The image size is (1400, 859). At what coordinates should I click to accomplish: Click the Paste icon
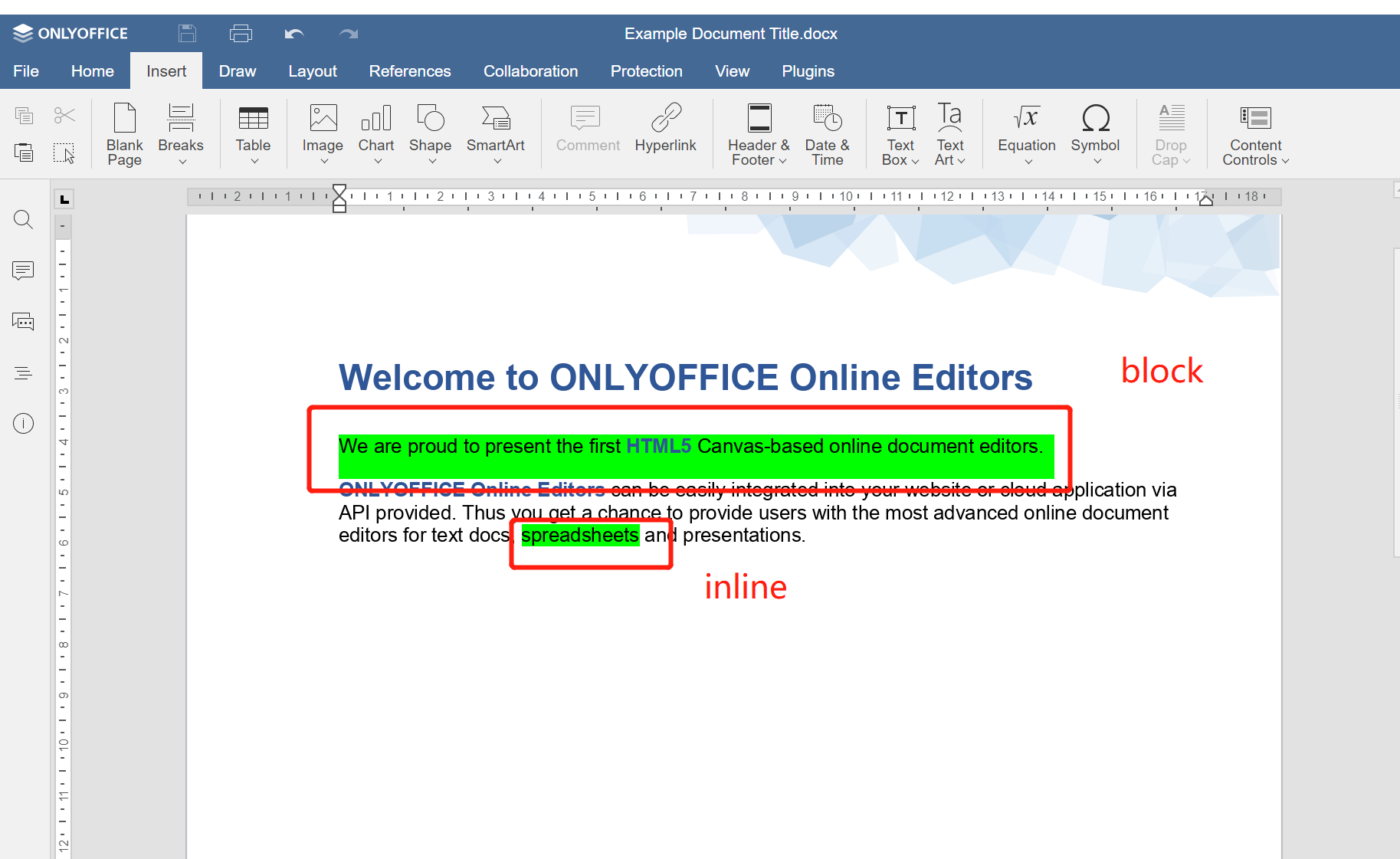[x=24, y=152]
